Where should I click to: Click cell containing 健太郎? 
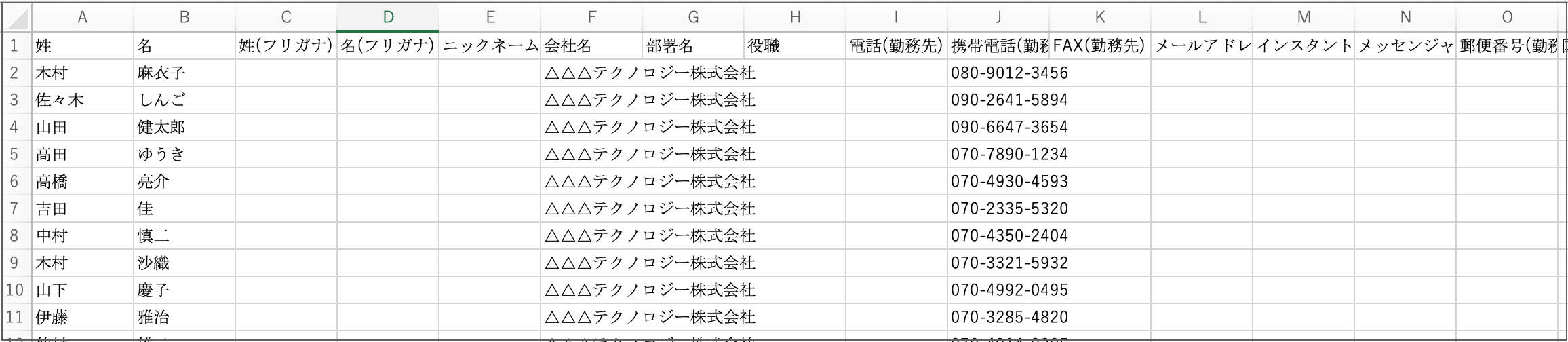184,127
